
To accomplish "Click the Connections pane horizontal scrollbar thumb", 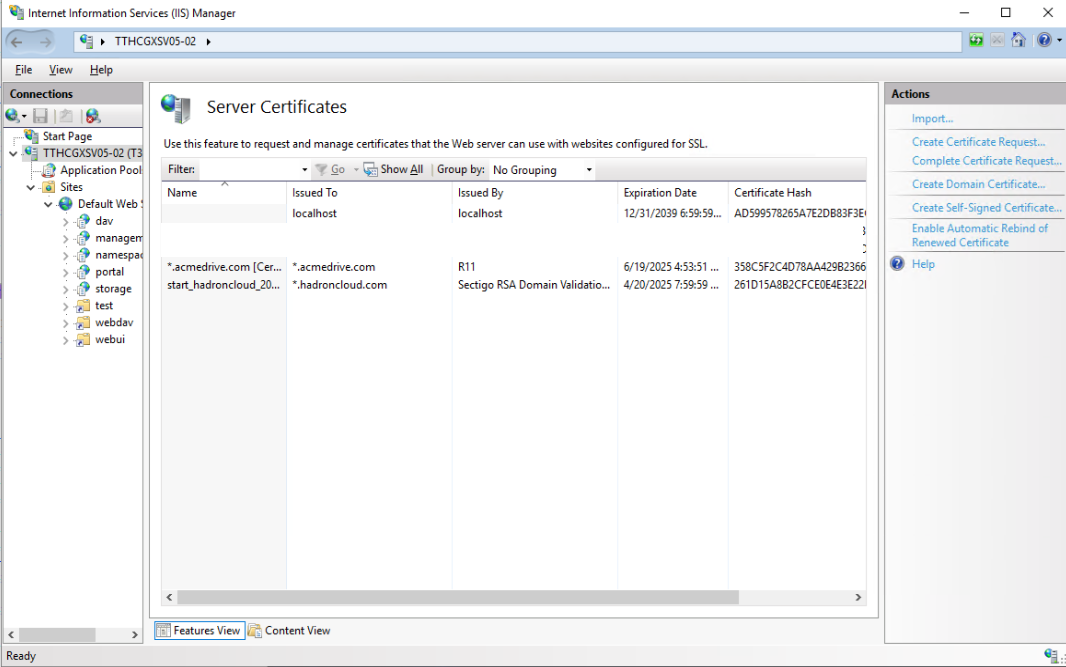I will tap(57, 634).
